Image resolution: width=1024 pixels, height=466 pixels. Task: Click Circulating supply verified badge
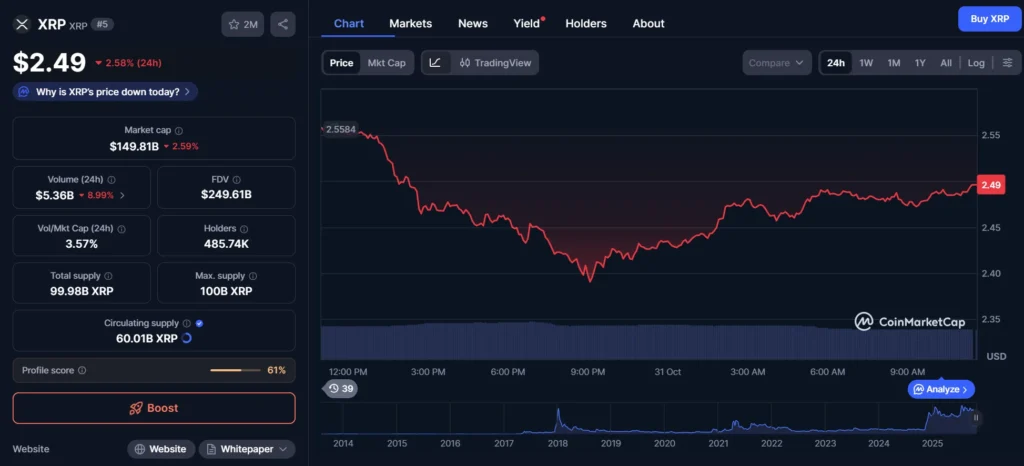(199, 324)
